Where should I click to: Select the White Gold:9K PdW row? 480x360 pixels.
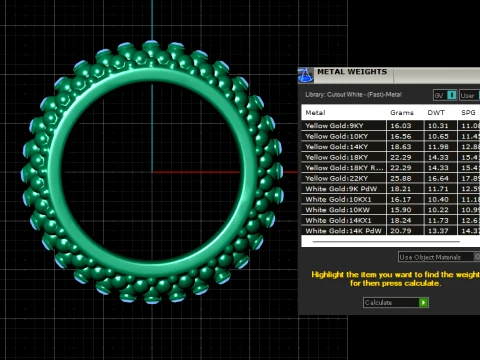point(390,189)
